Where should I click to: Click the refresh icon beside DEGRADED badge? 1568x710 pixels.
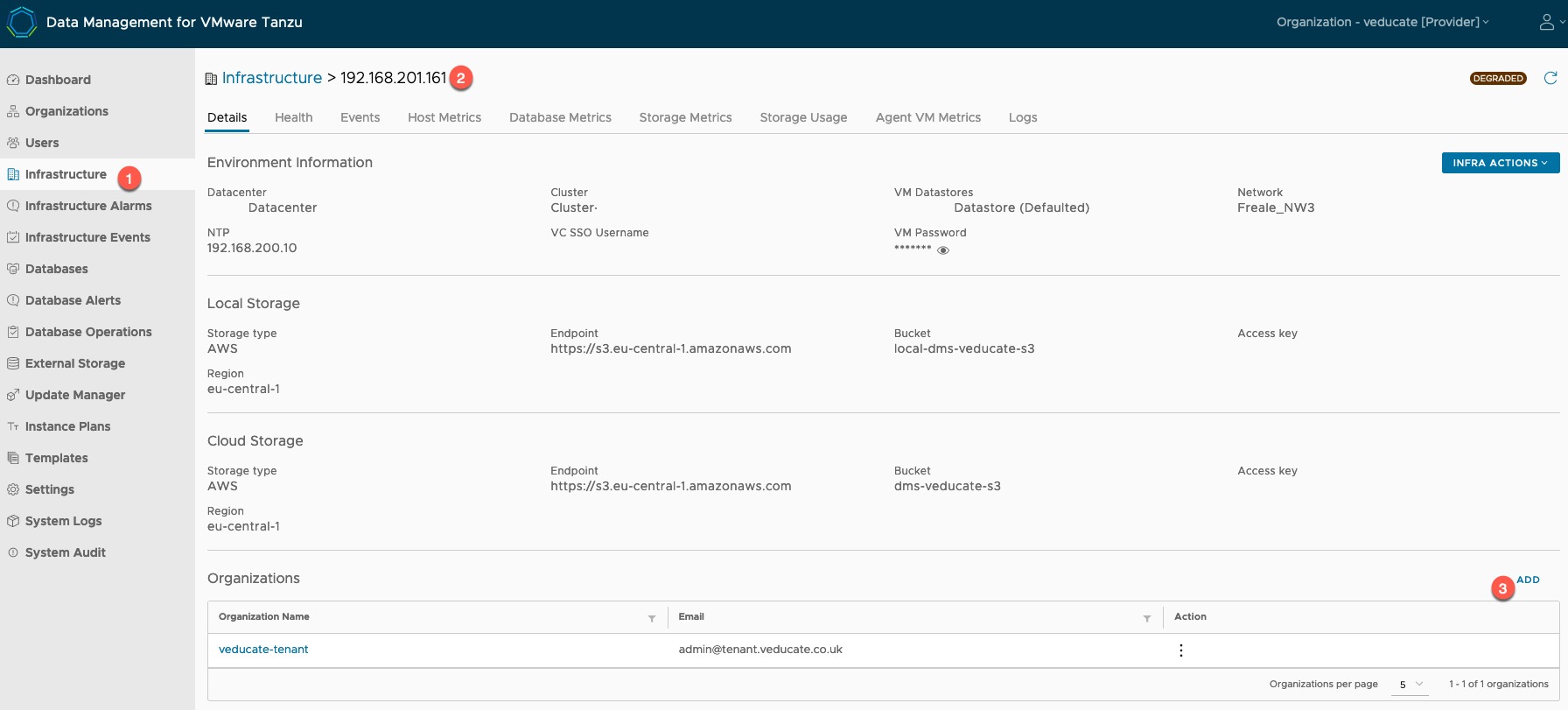pos(1550,78)
